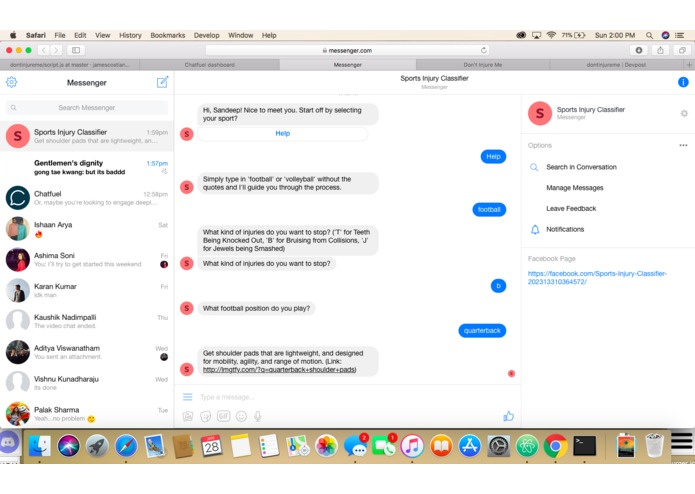Screen dimensions: 695x494
Task: Open Notification Center menu bar icon
Action: click(679, 35)
